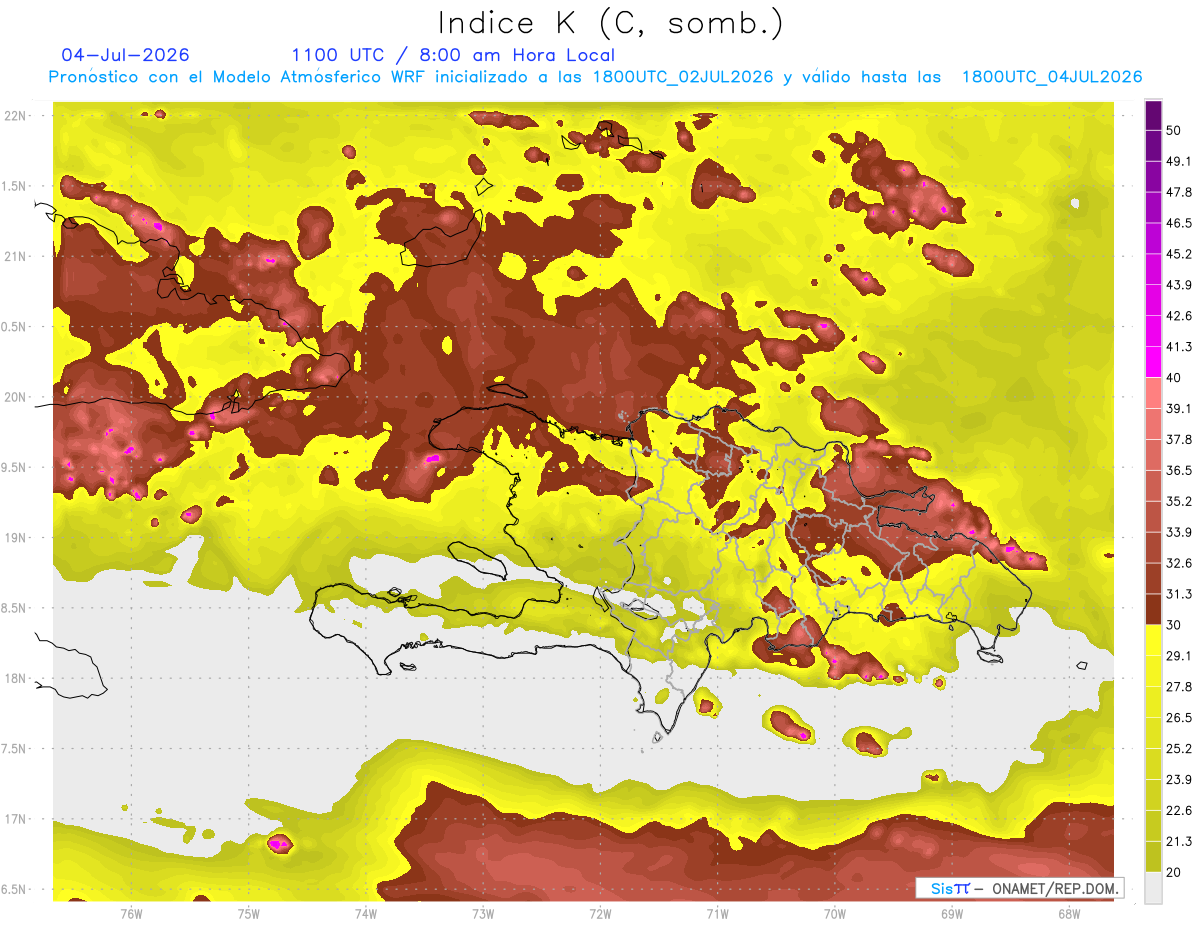Select the '42.6' colorbar value

click(x=1179, y=316)
